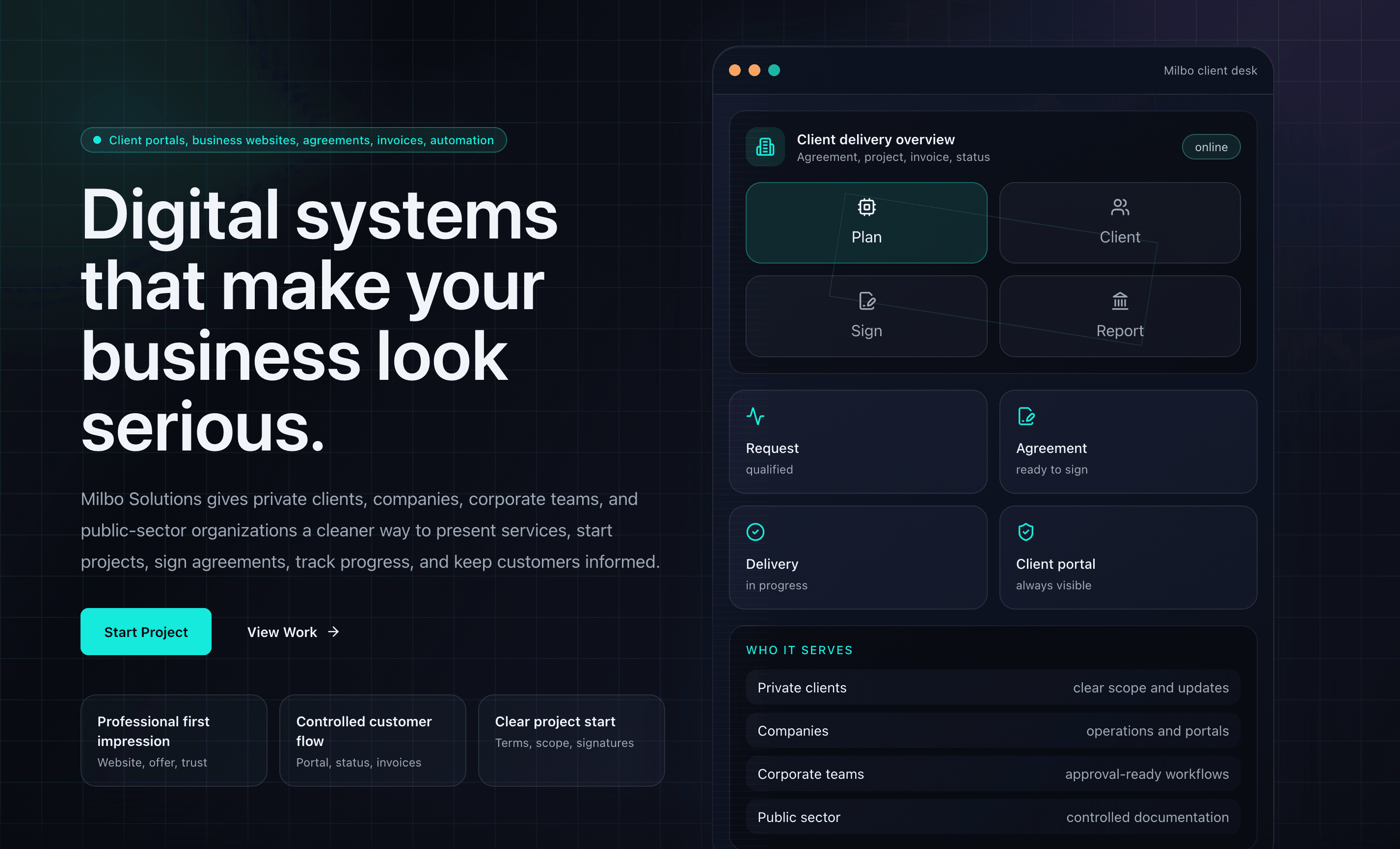This screenshot has height=849, width=1400.
Task: Select the Sign tab tile
Action: (x=866, y=317)
